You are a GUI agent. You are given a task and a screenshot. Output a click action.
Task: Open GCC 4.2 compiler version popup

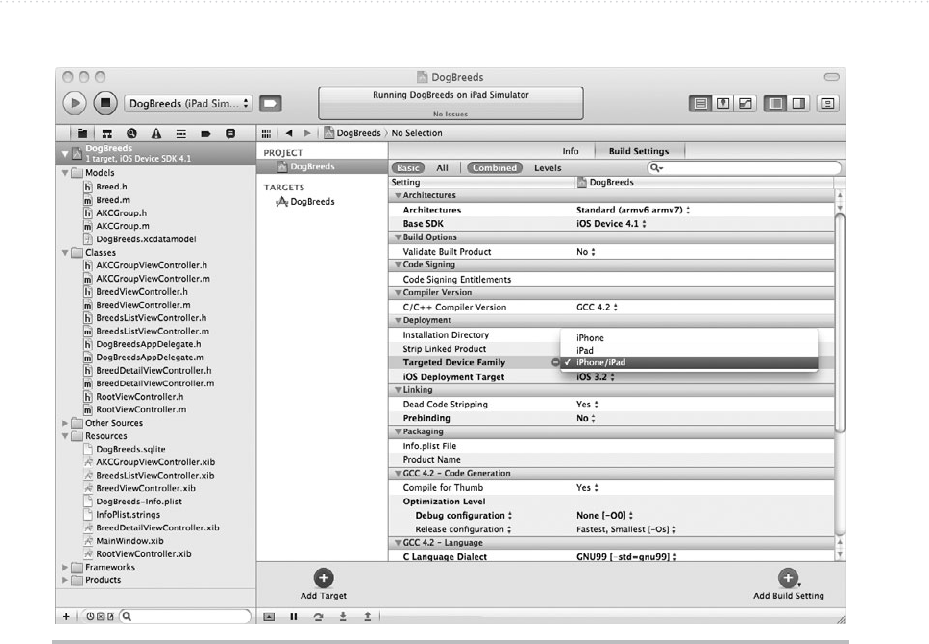click(x=597, y=307)
